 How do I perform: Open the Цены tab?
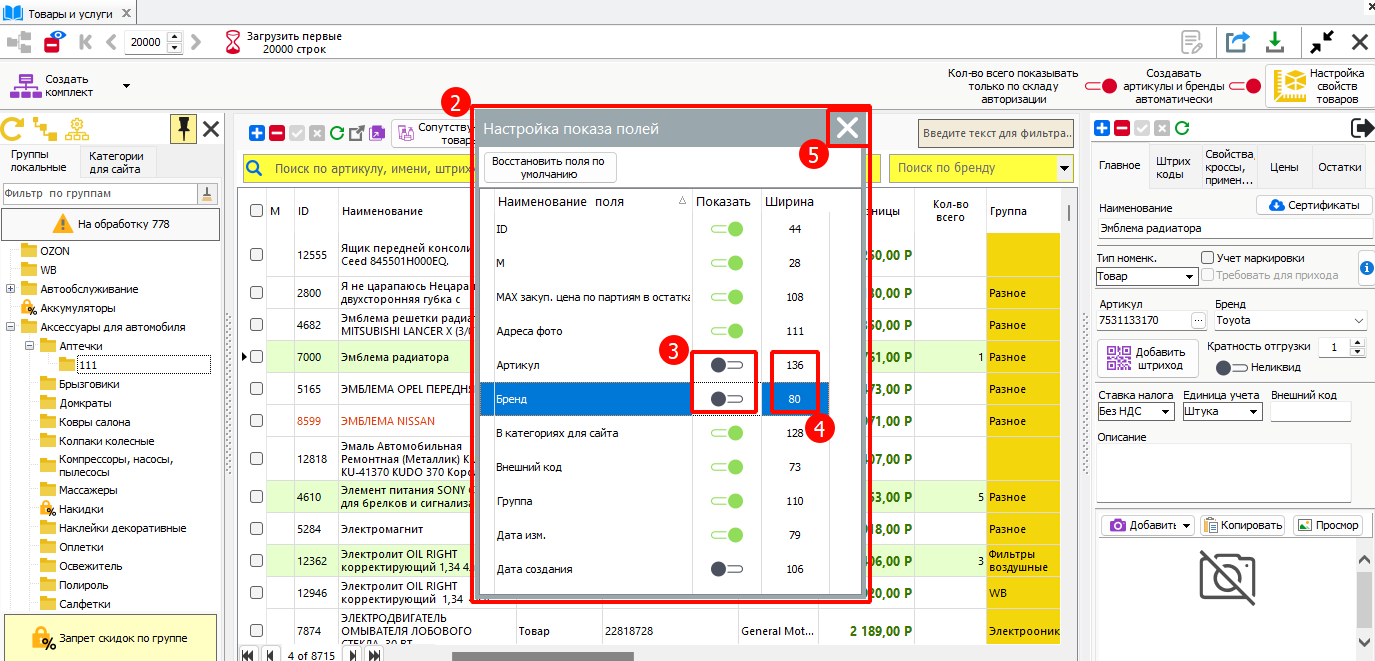point(1284,167)
